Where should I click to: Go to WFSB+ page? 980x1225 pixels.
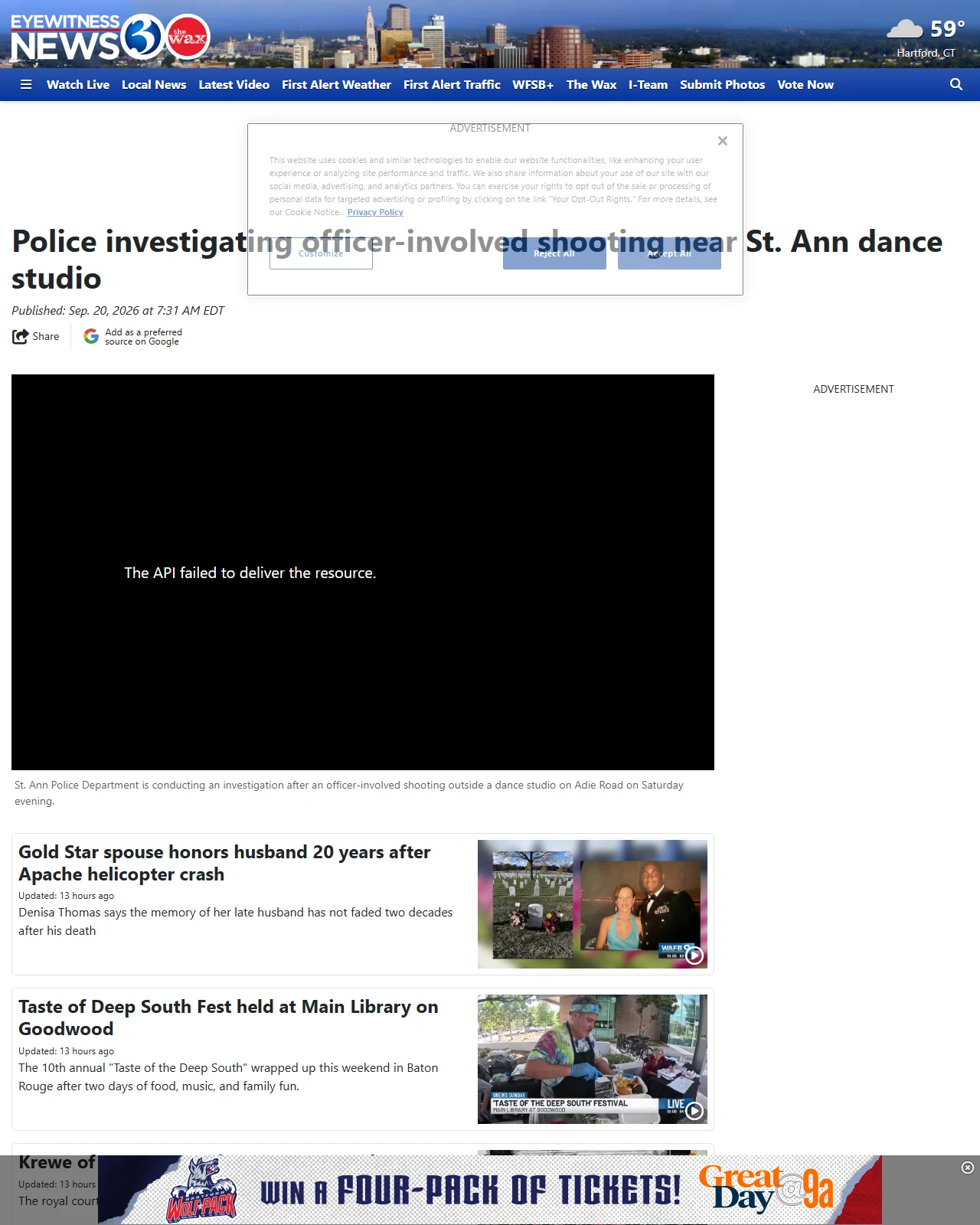533,85
